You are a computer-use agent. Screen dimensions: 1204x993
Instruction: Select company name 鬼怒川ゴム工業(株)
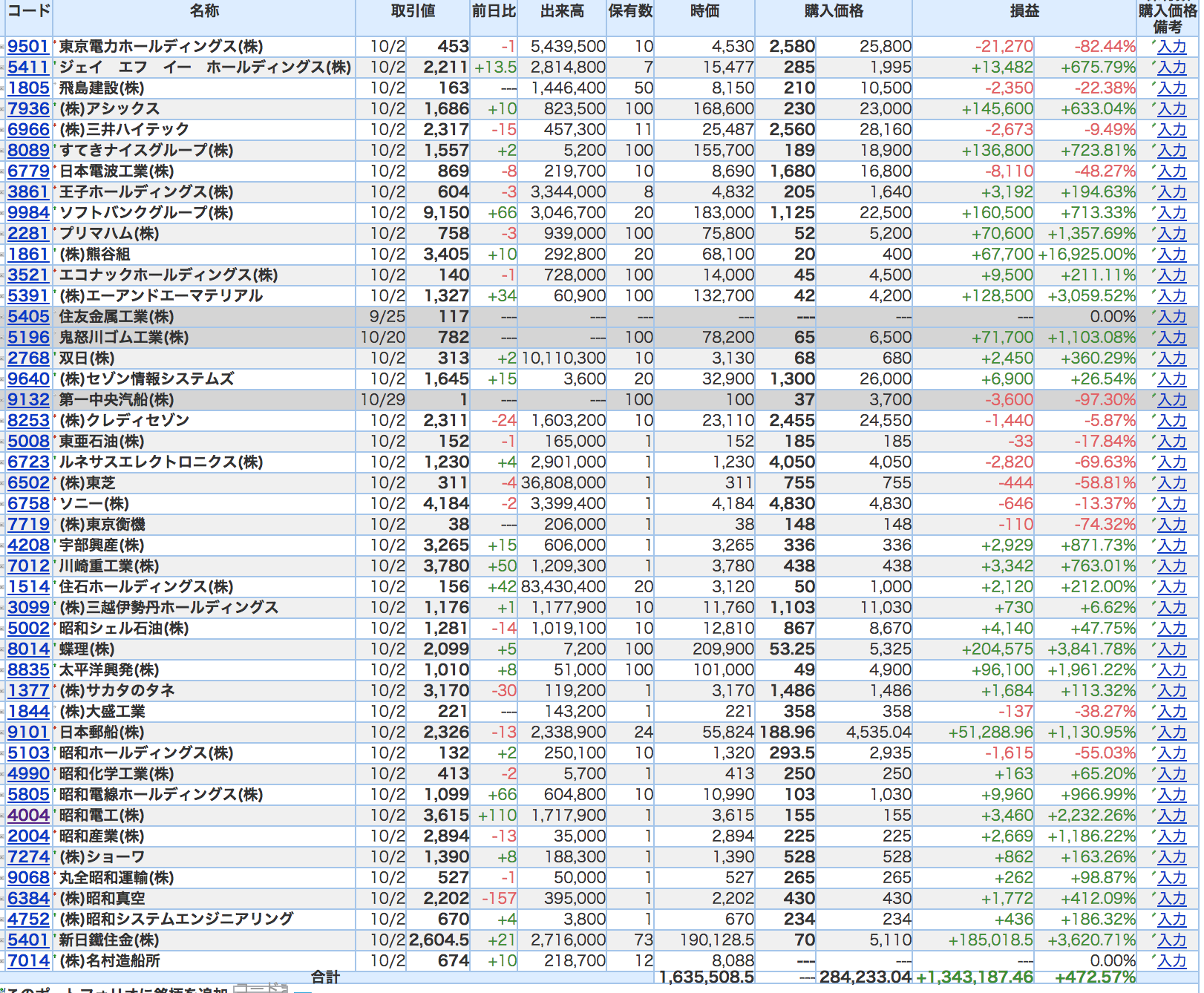(x=124, y=337)
